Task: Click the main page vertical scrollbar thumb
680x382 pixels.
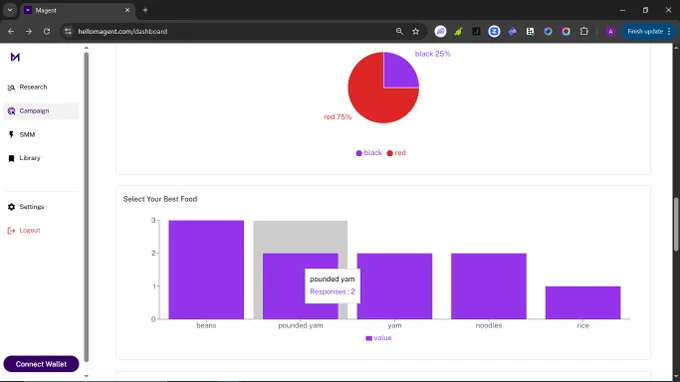Action: (676, 224)
